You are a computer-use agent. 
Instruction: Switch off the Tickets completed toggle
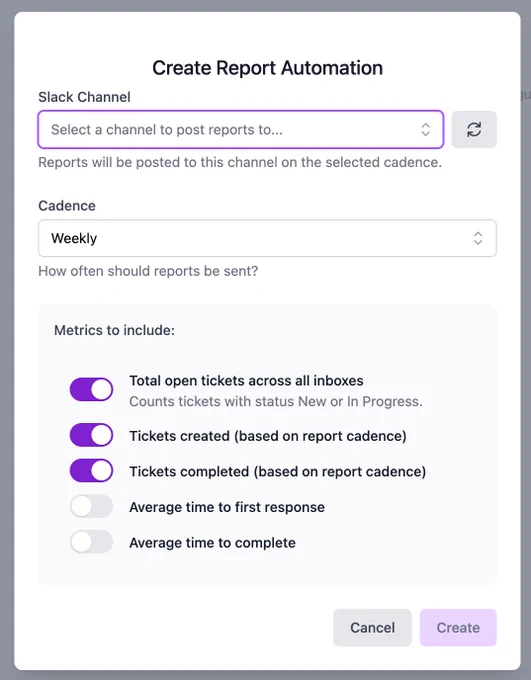tap(92, 471)
